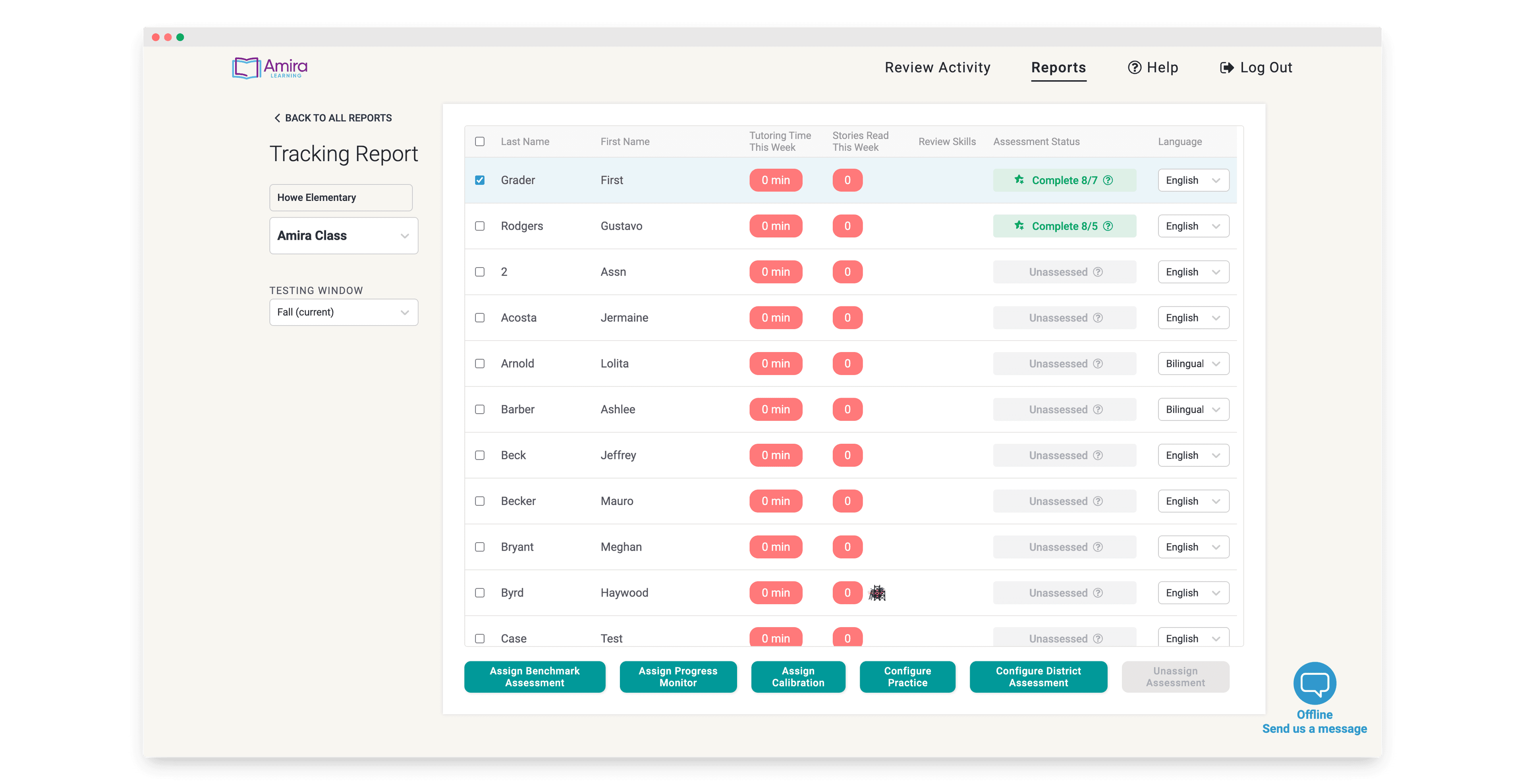Click help icon in Acosta's Unassessed status
Viewport: 1525px width, 784px height.
pyautogui.click(x=1098, y=318)
